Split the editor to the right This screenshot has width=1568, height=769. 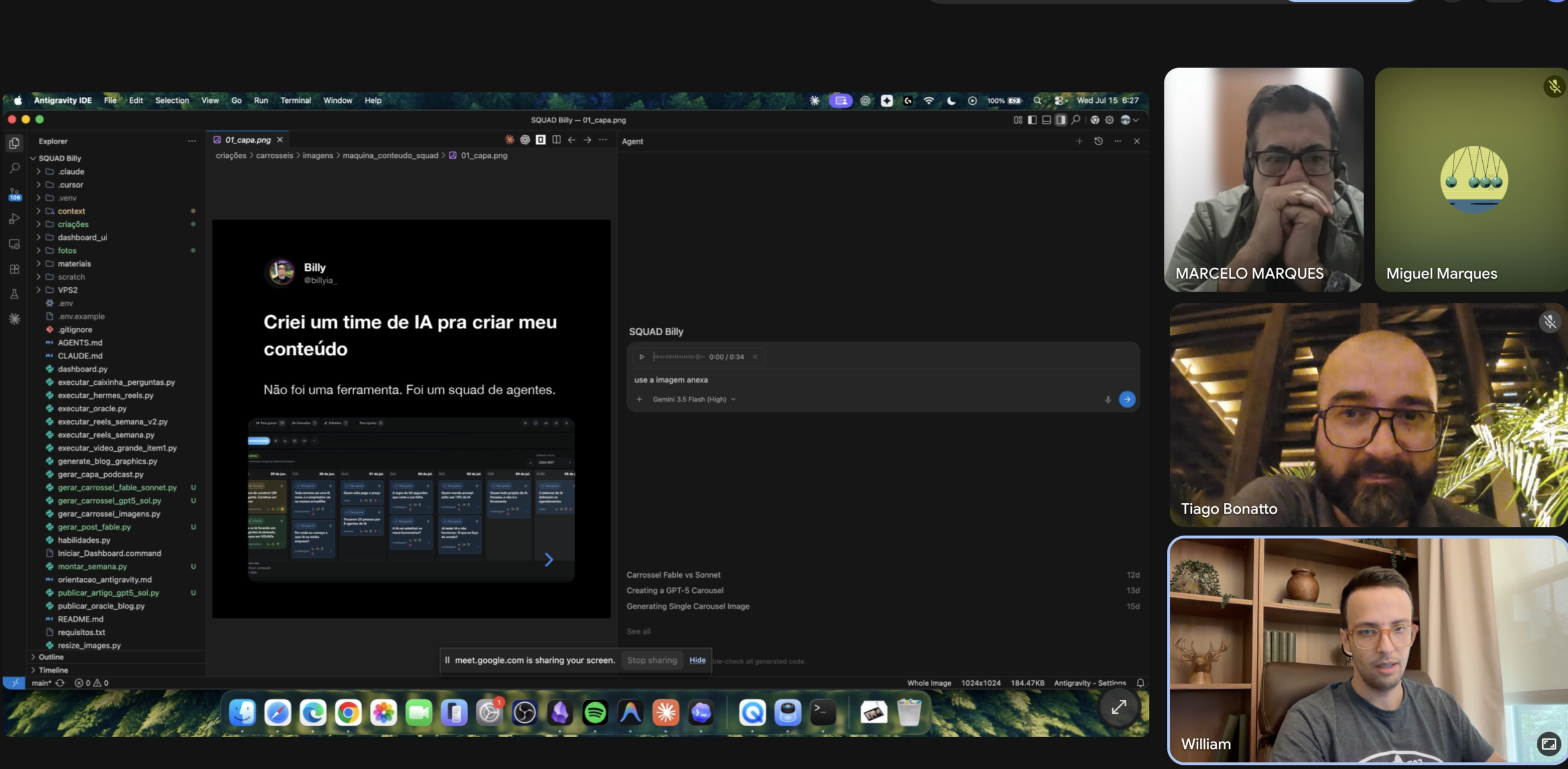pyautogui.click(x=556, y=140)
